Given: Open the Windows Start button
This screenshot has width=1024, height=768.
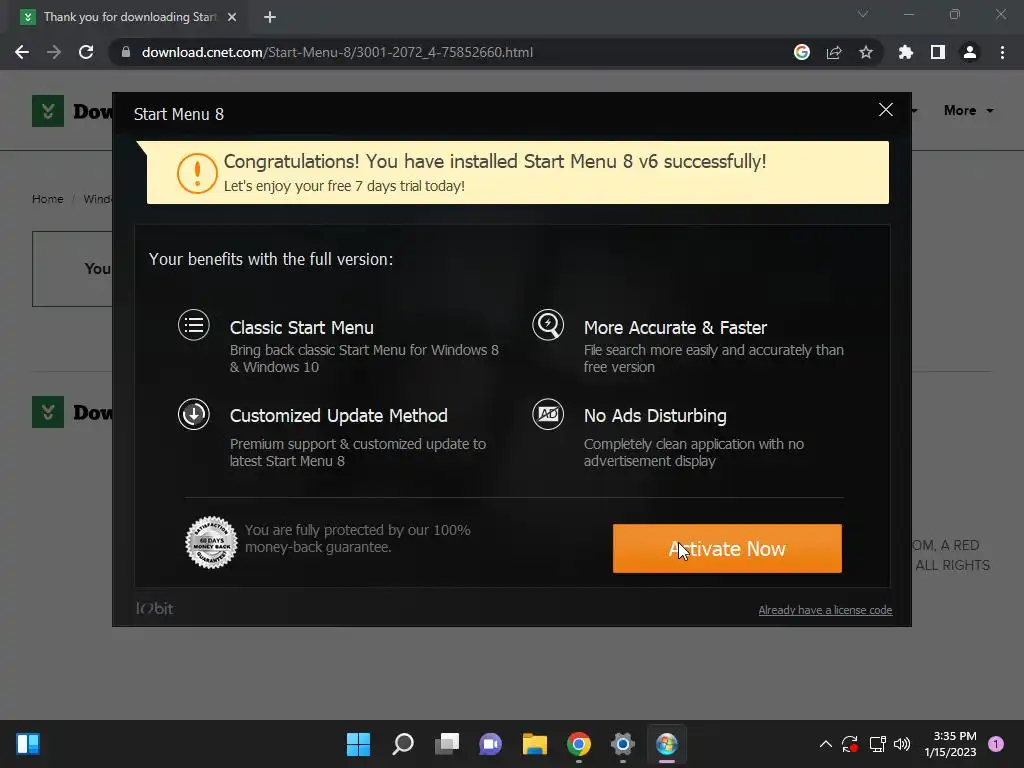Looking at the screenshot, I should point(359,744).
